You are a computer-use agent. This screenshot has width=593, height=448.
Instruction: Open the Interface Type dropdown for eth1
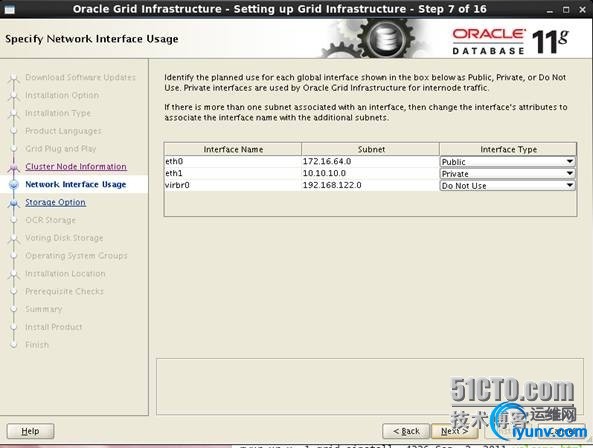tap(507, 174)
